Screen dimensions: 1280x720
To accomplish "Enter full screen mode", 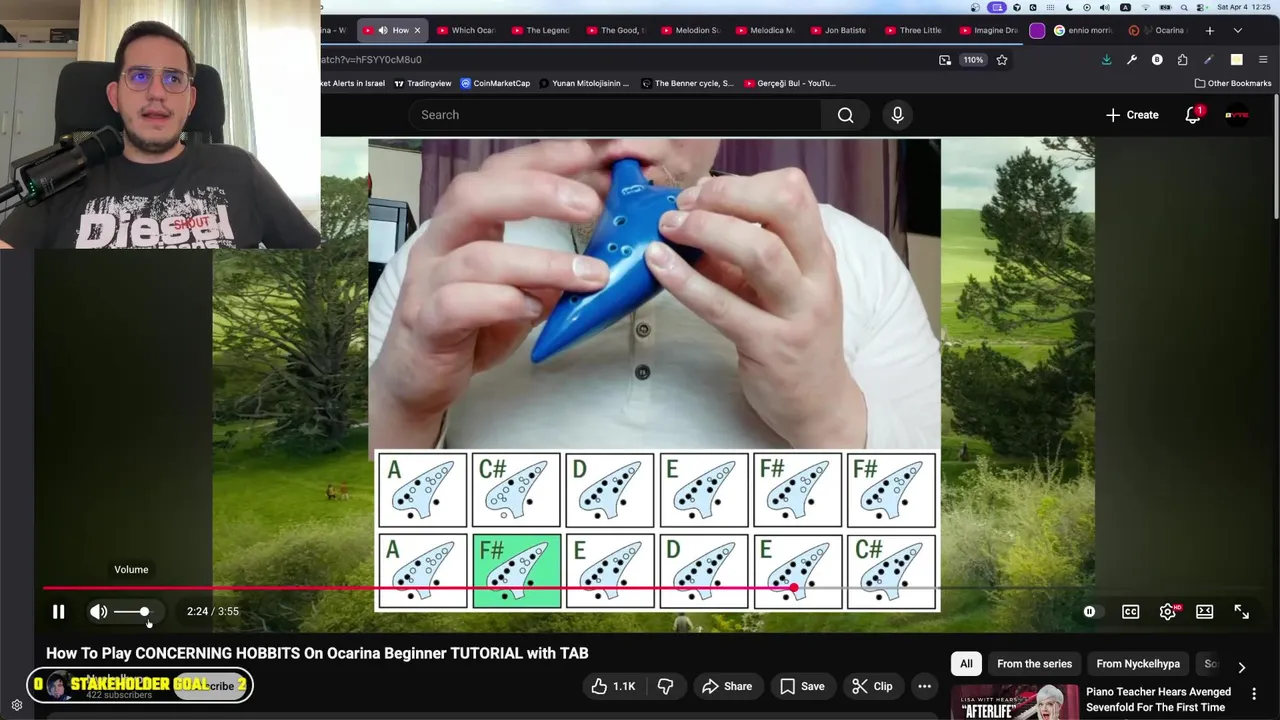I will 1241,611.
